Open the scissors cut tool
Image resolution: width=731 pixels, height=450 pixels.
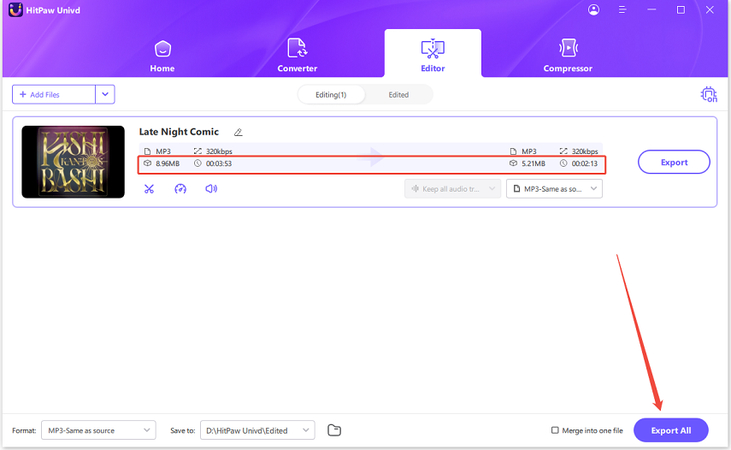(149, 189)
